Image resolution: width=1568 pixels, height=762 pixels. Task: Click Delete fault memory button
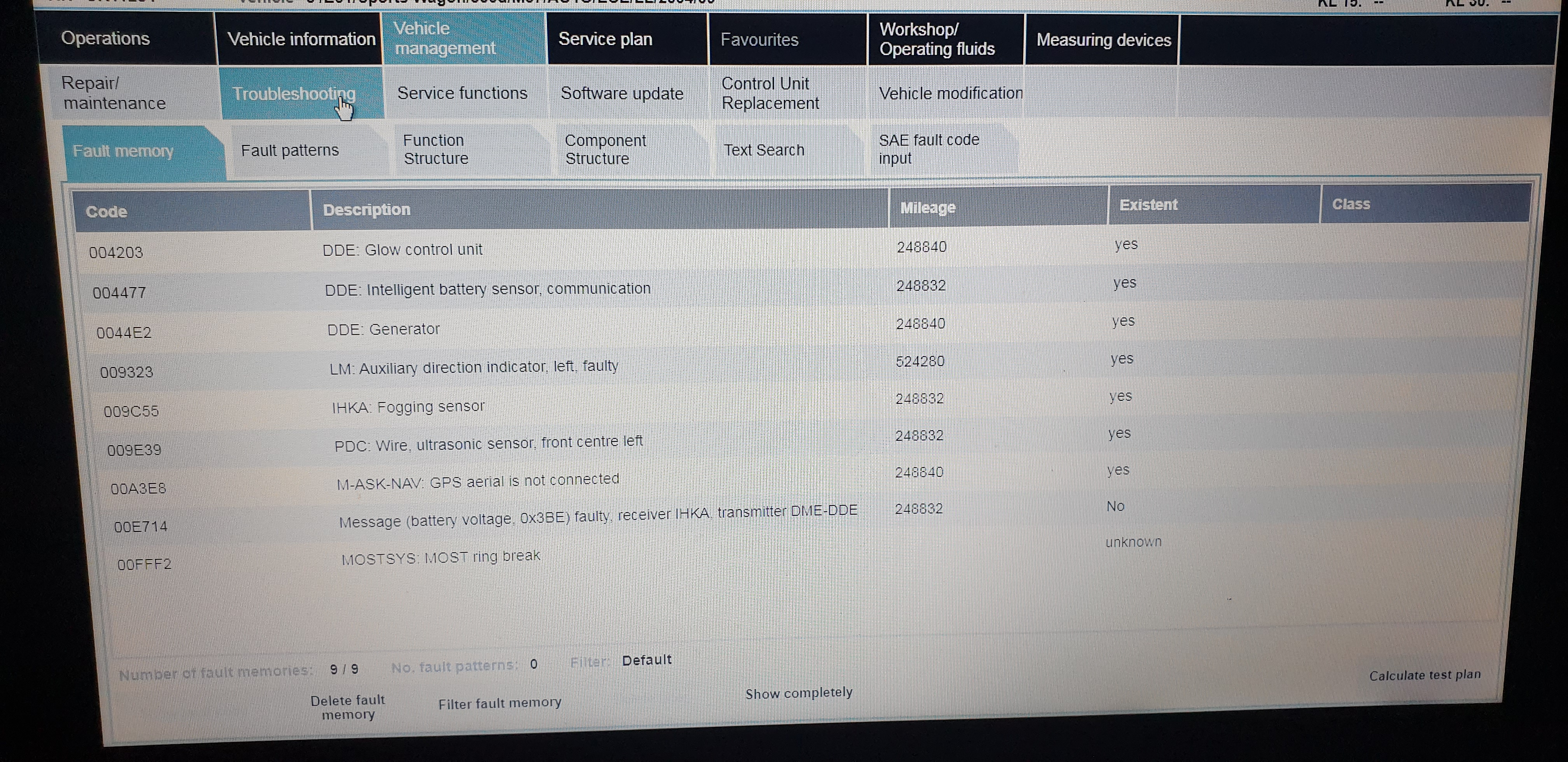(x=348, y=707)
